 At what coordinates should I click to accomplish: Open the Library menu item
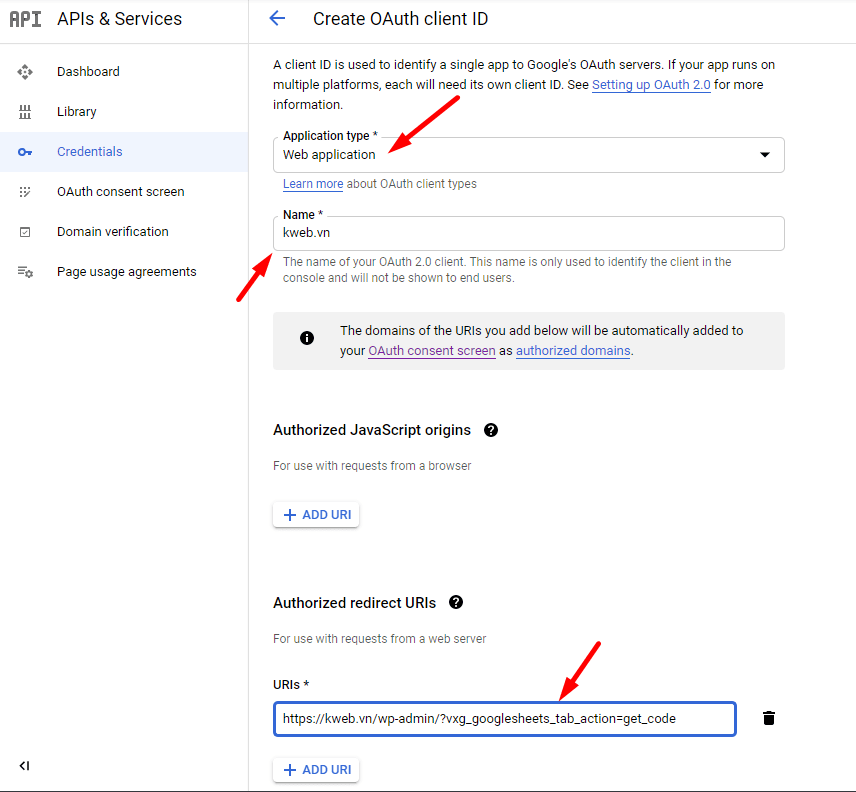click(124, 112)
